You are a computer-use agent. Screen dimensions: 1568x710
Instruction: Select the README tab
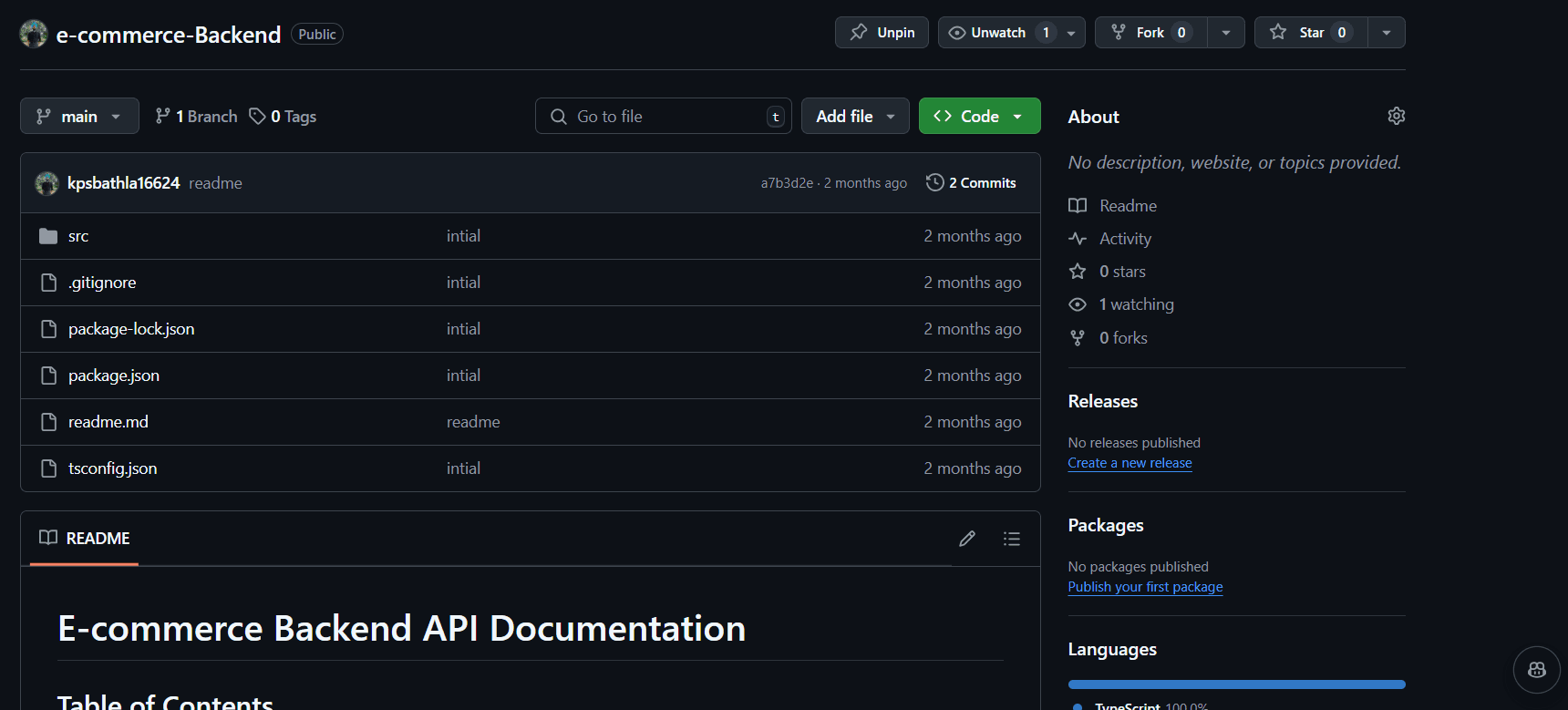84,539
